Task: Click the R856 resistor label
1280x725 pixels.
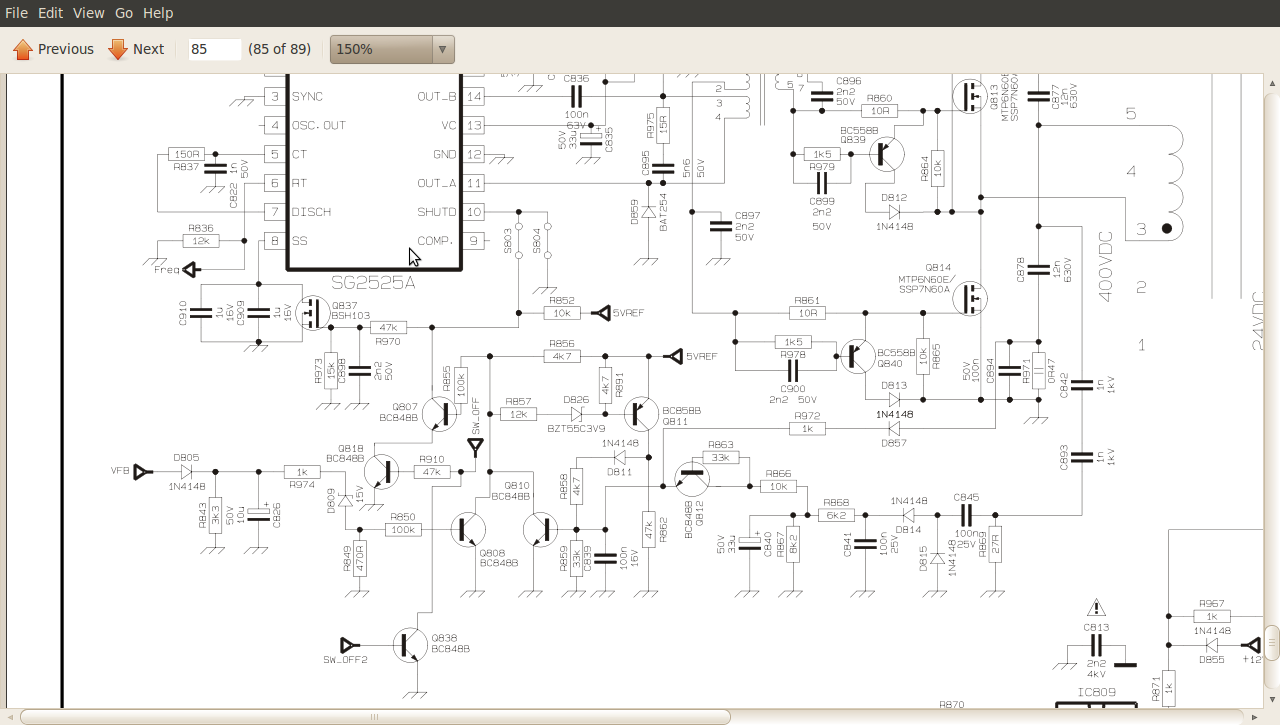Action: pyautogui.click(x=562, y=344)
